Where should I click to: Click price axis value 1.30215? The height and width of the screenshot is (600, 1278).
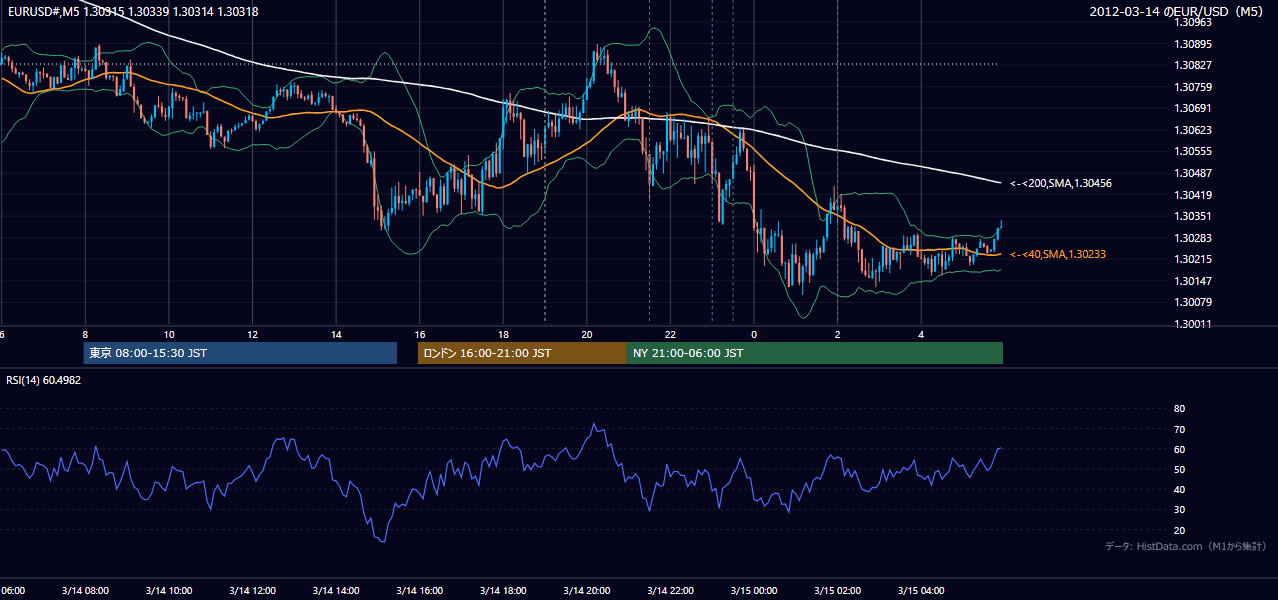click(x=1192, y=259)
